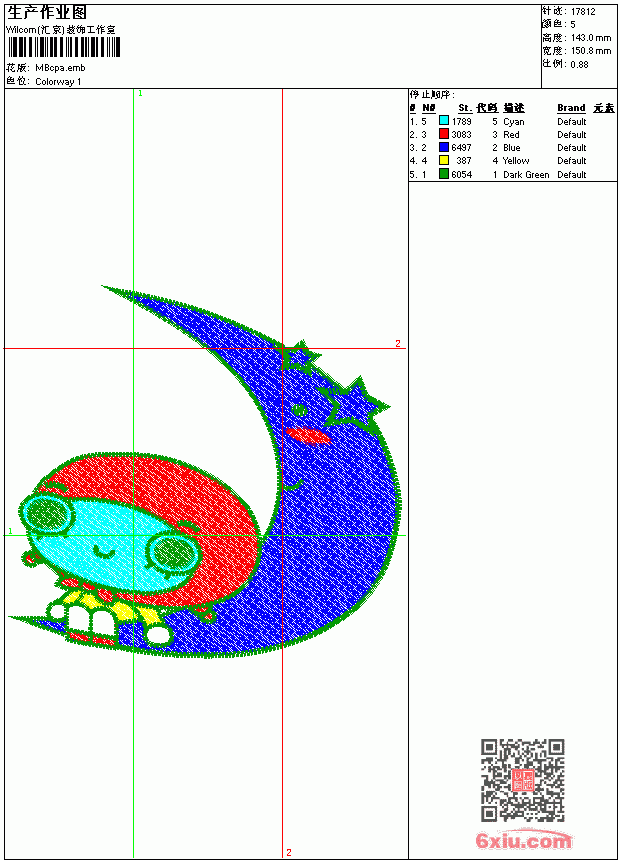Click the left green goggle lens
Image resolution: width=620 pixels, height=860 pixels.
click(48, 515)
